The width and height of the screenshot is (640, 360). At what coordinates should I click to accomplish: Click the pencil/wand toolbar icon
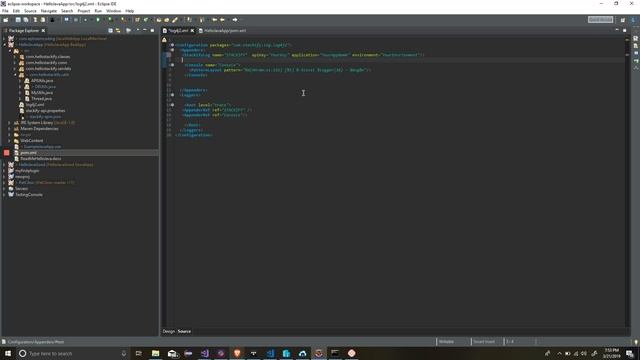tap(175, 20)
